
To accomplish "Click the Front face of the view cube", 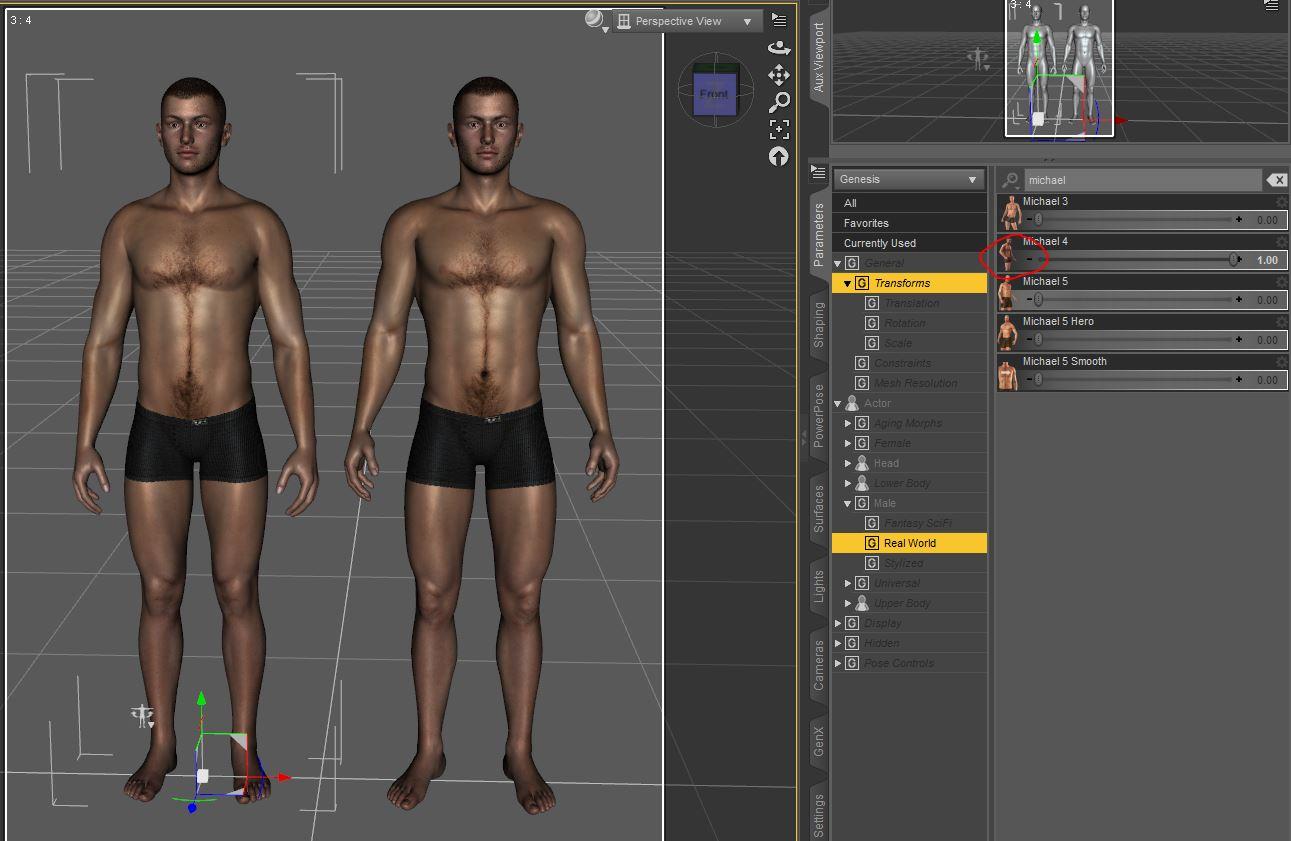I will [x=714, y=96].
